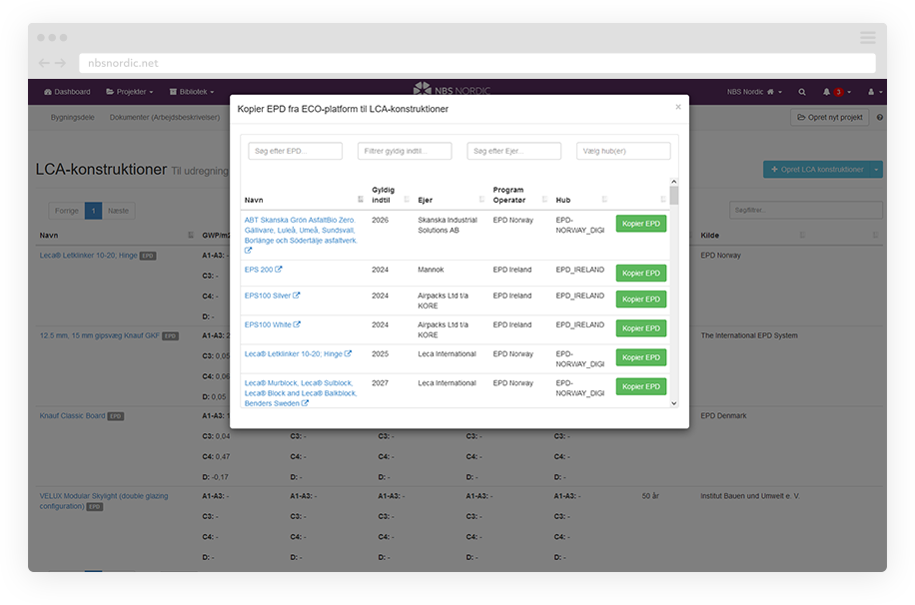Expand Opret LCA konstruktioner split arrow
Viewport: 915px width, 605px height.
pyautogui.click(x=876, y=169)
